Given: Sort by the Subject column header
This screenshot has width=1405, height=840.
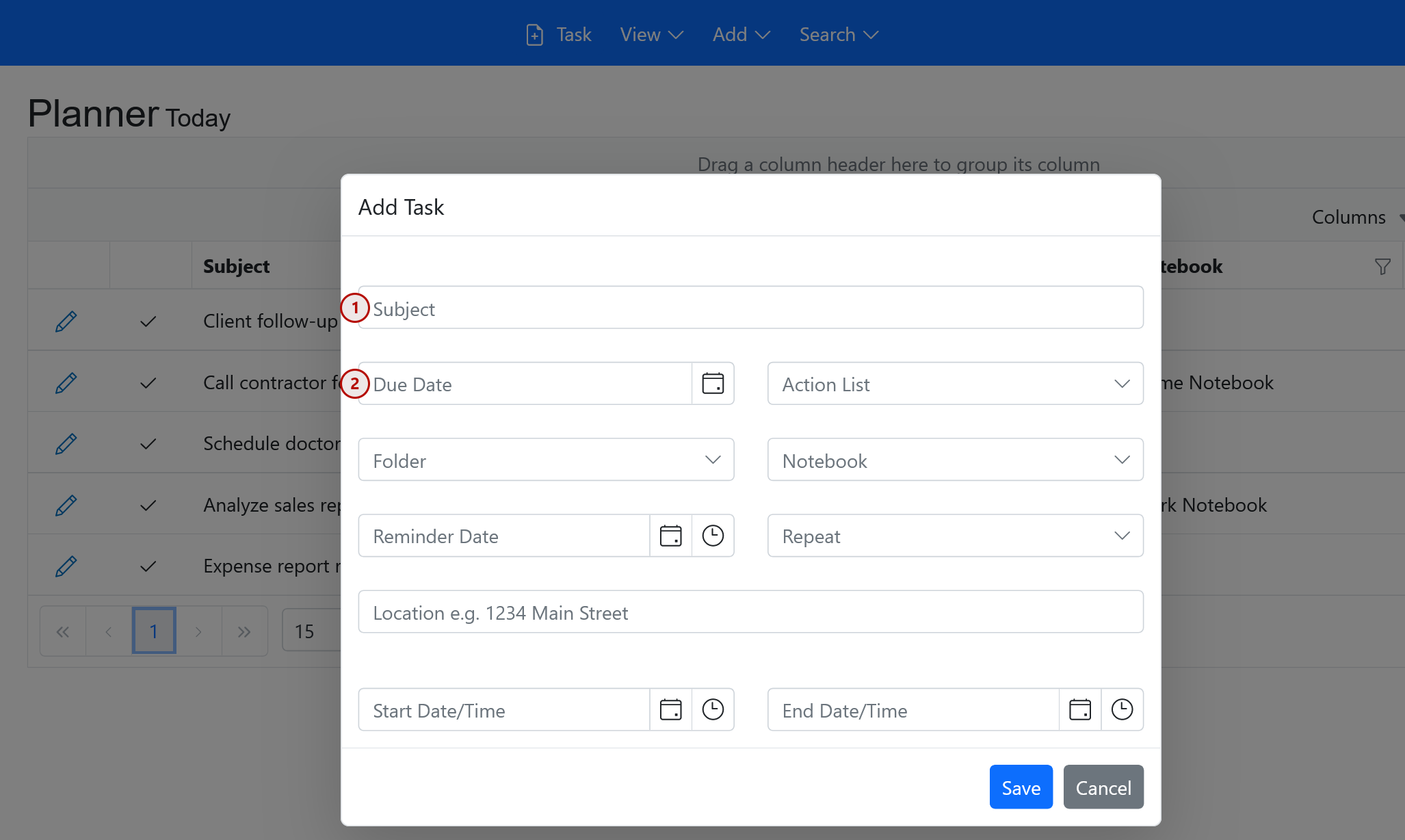Looking at the screenshot, I should point(236,266).
